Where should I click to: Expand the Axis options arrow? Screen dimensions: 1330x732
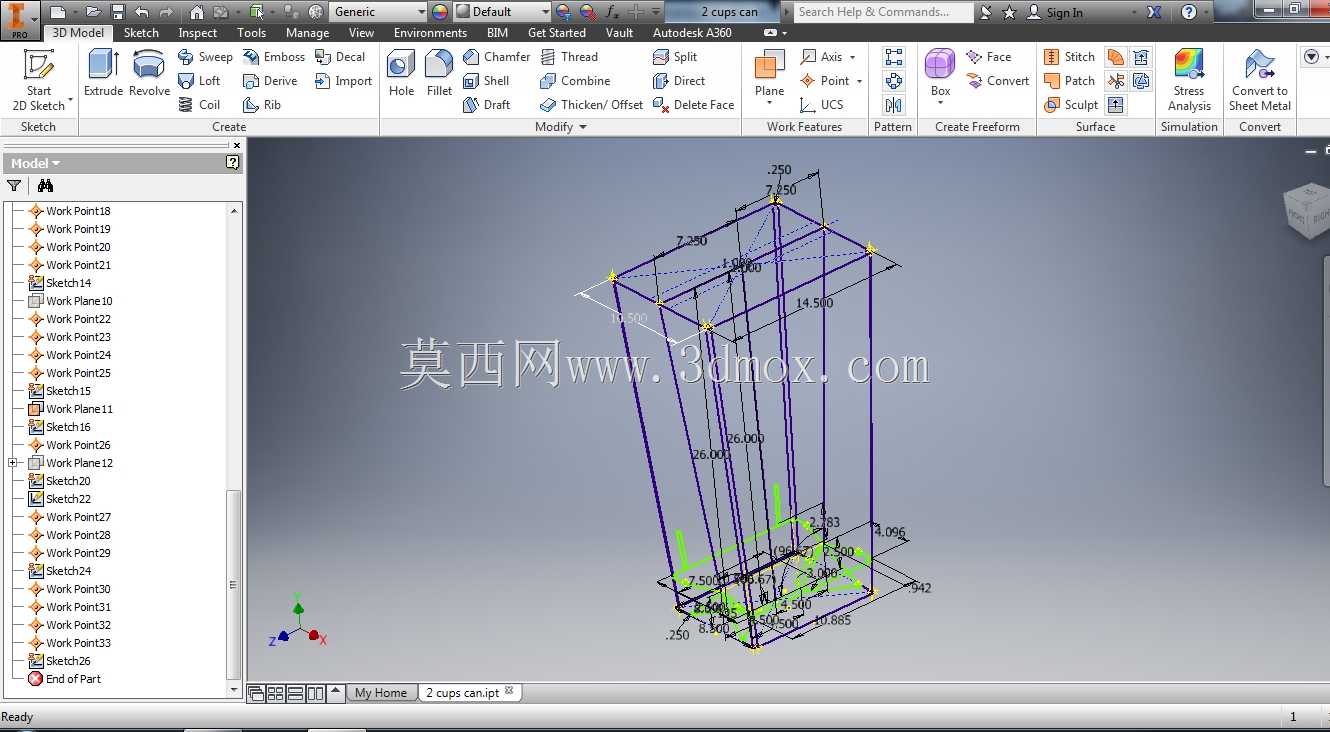tap(852, 57)
